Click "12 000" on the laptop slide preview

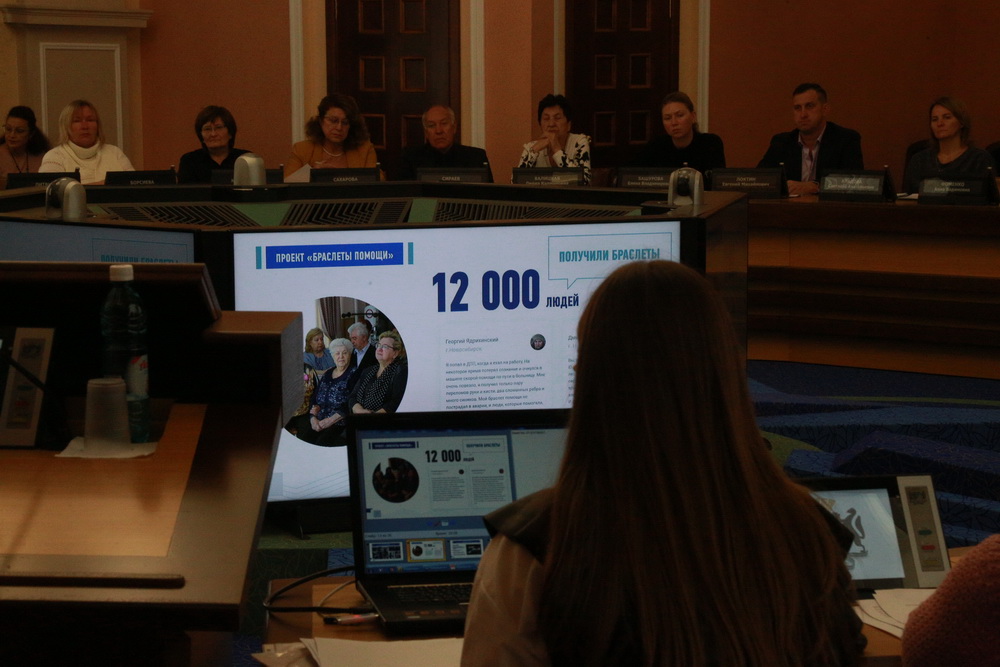pos(442,456)
